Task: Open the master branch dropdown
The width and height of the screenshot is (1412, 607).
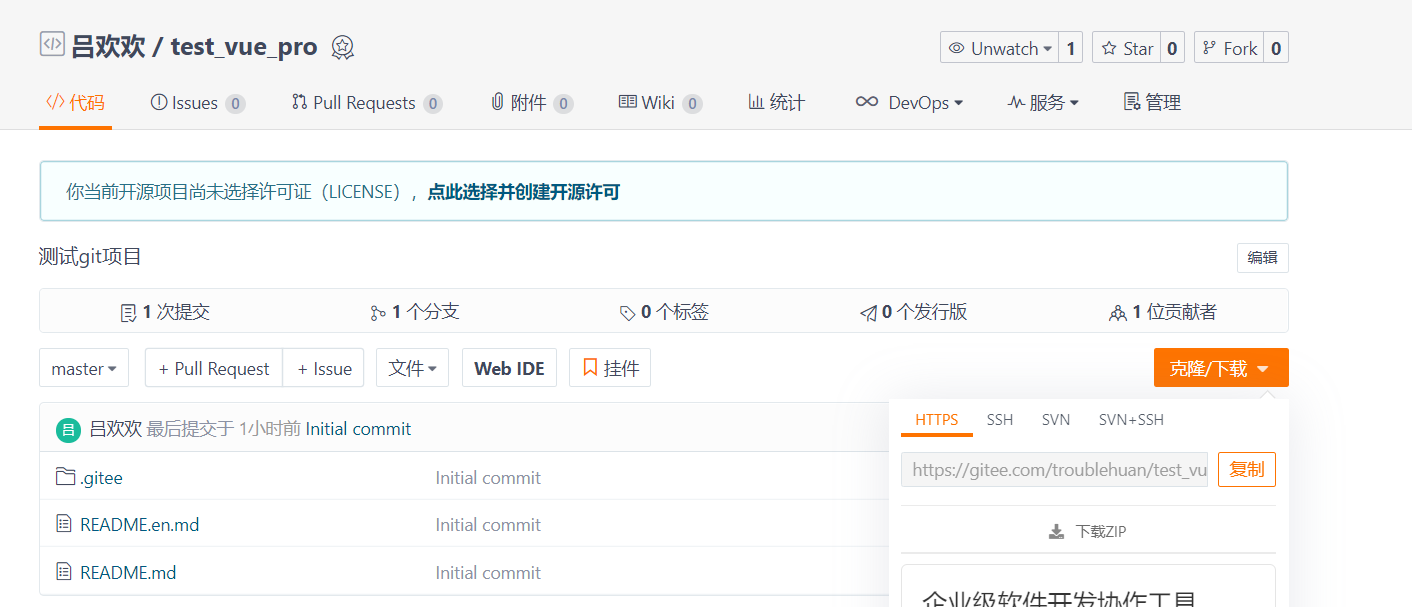Action: [x=84, y=368]
